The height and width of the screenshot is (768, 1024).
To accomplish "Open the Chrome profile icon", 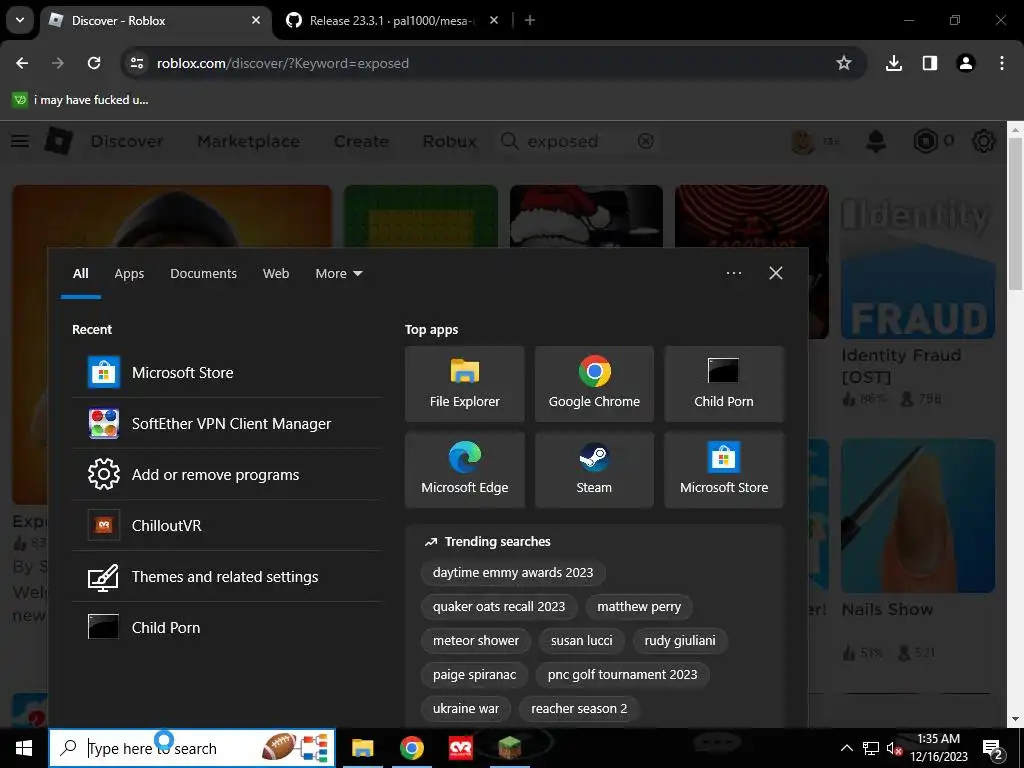I will (x=965, y=63).
